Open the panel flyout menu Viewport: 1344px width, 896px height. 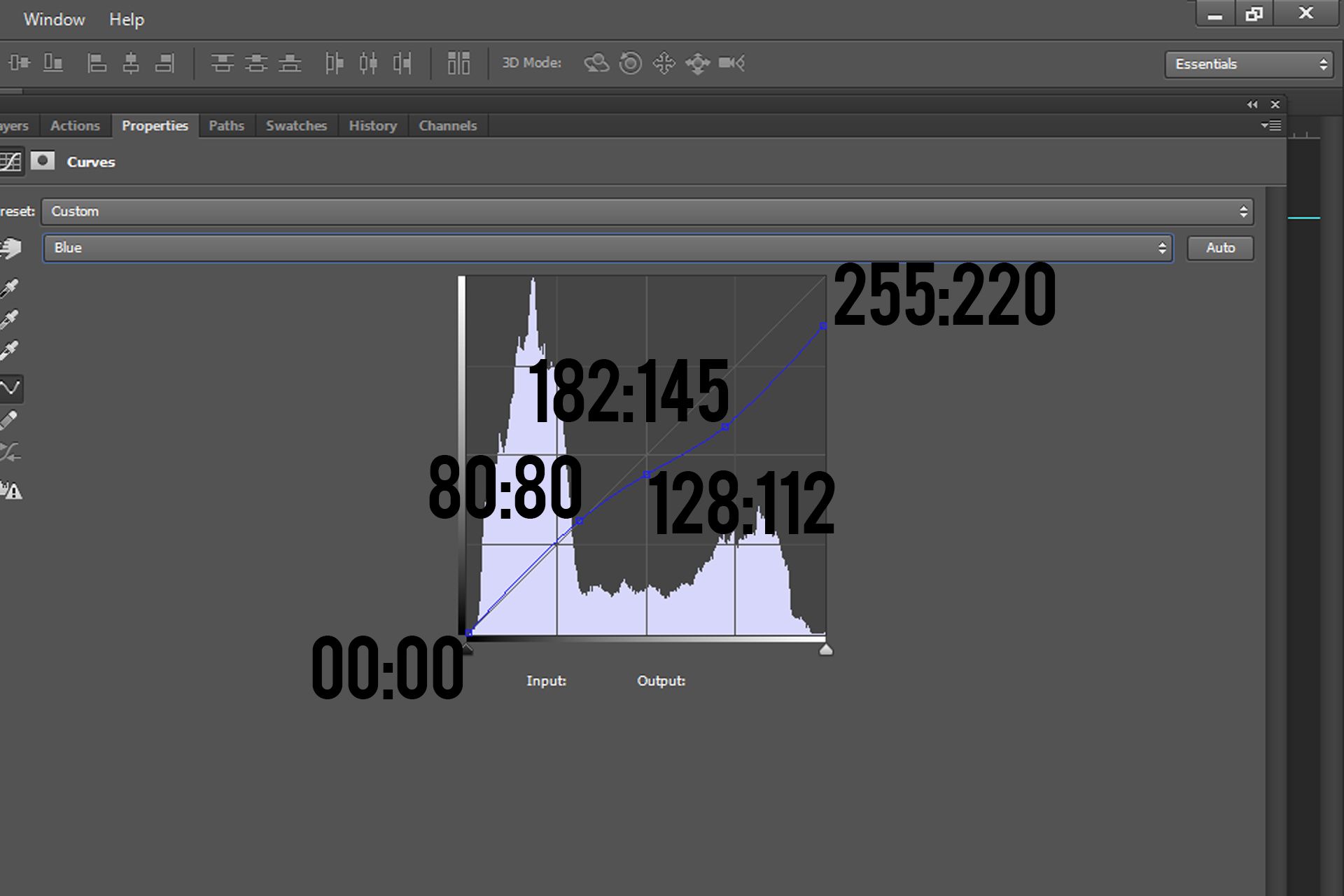(1271, 126)
